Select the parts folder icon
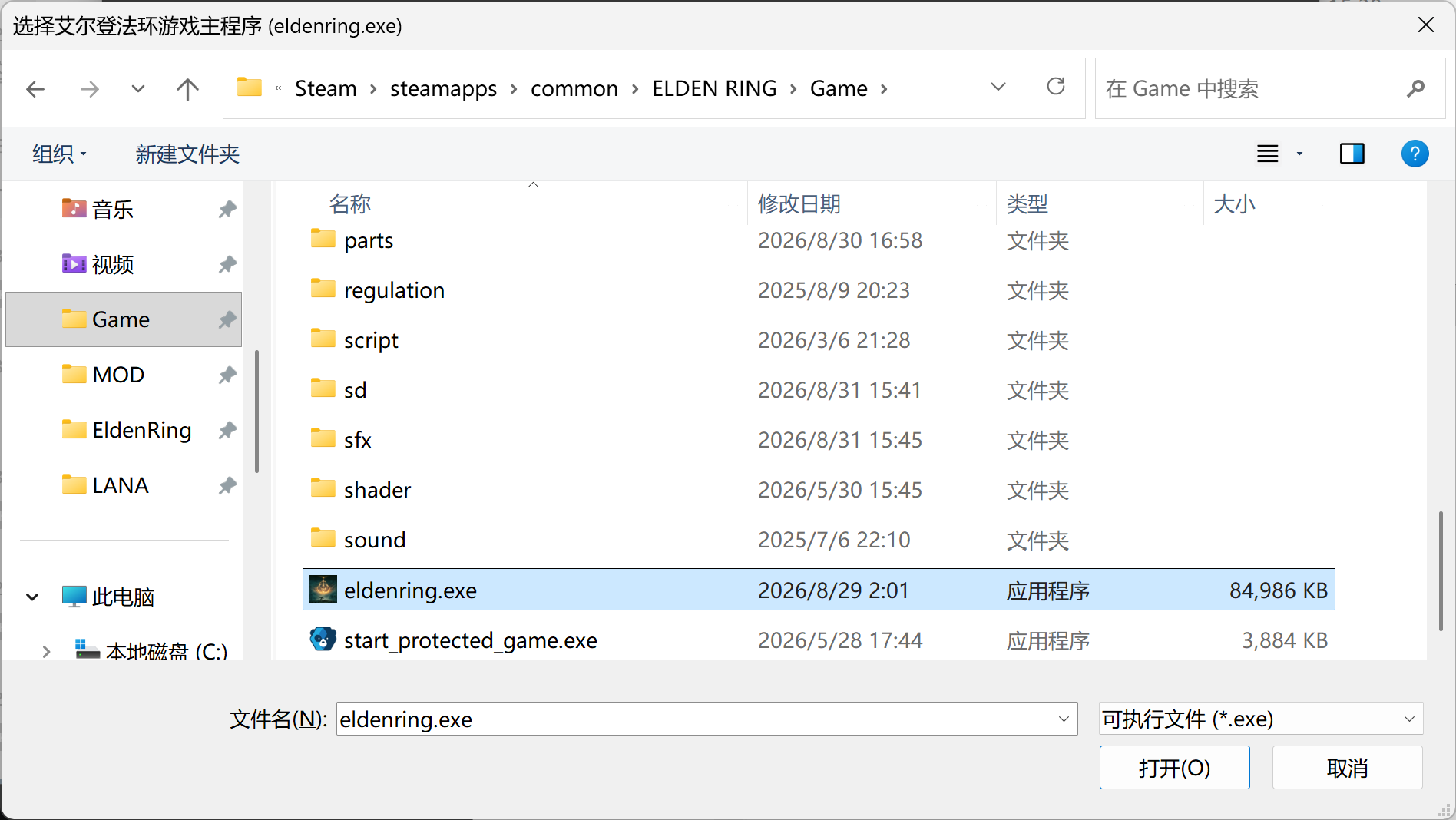The image size is (1456, 820). tap(323, 239)
